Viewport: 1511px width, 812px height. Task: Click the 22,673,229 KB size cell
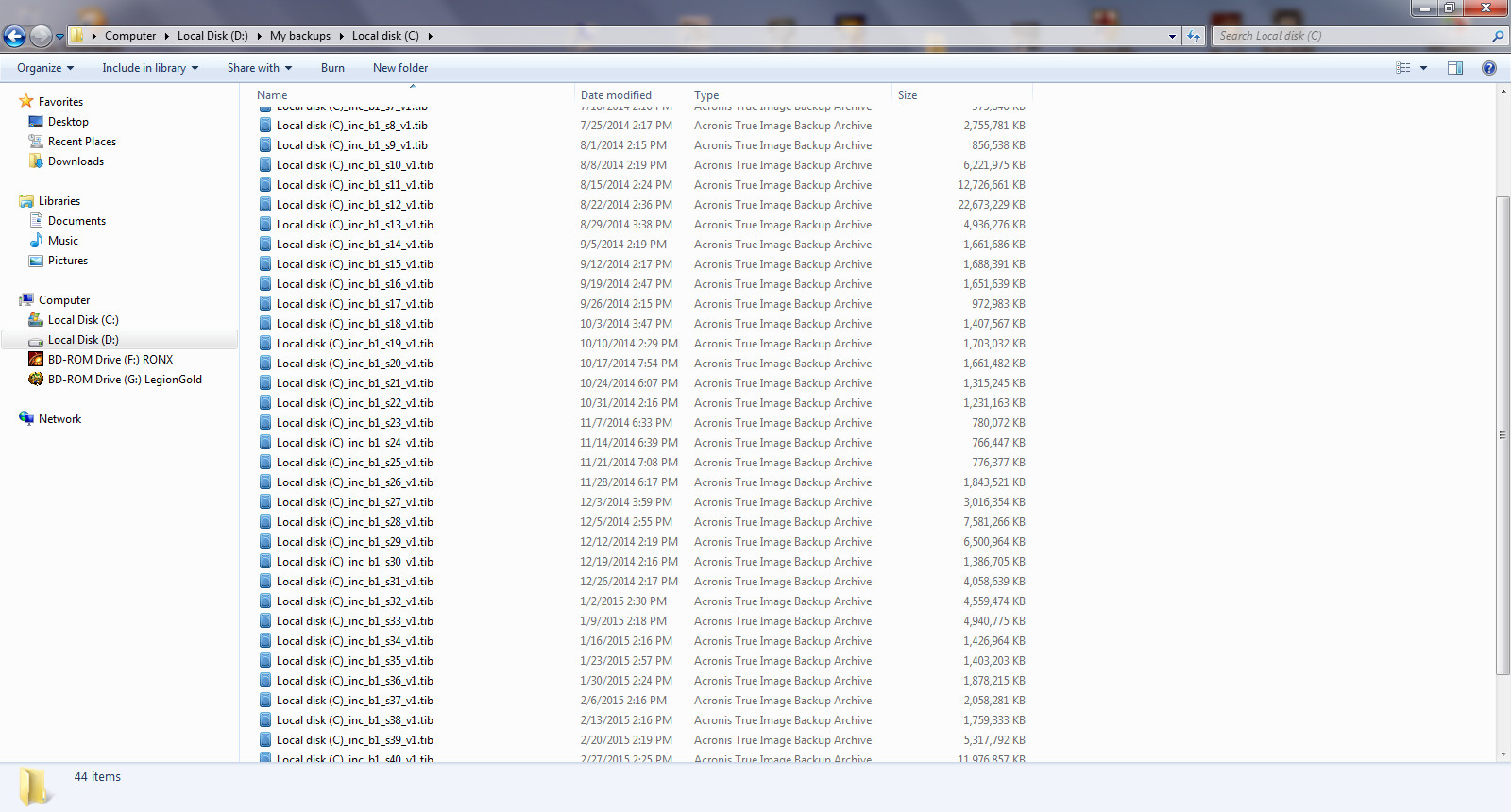click(x=992, y=205)
